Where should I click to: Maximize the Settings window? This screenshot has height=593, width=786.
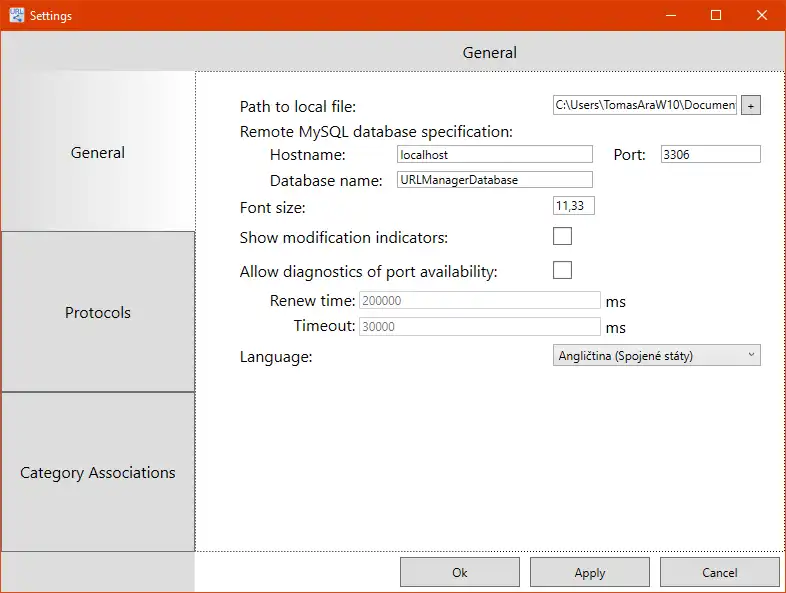coord(716,15)
